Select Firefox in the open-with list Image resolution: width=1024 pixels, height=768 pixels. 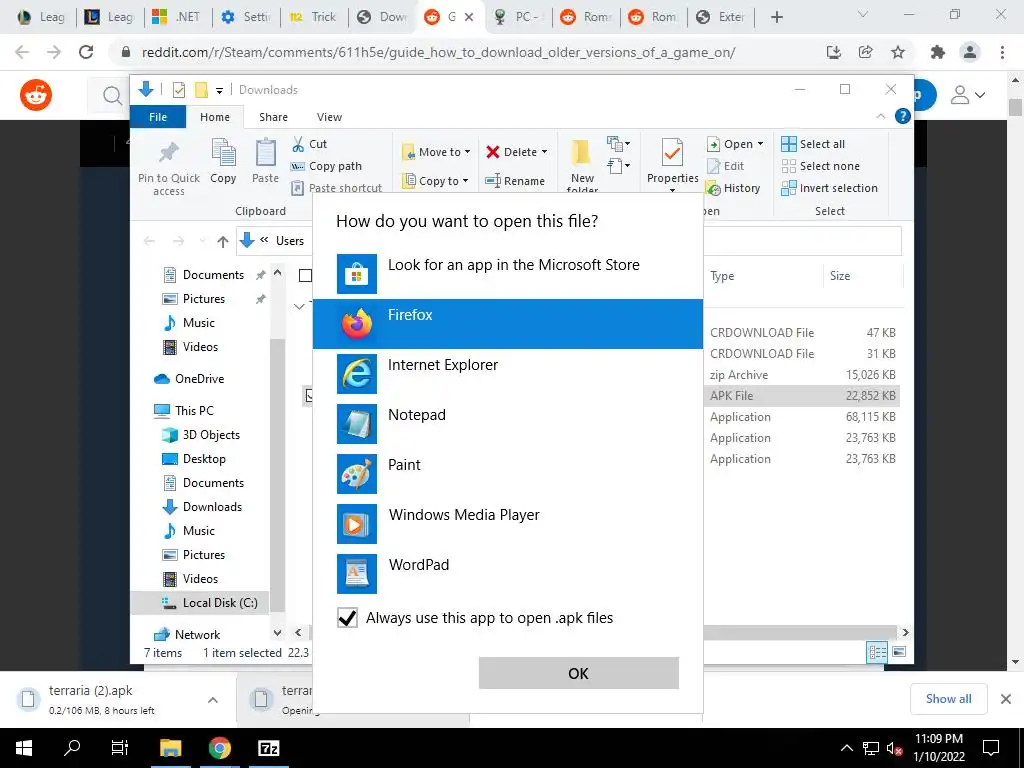[x=507, y=324]
